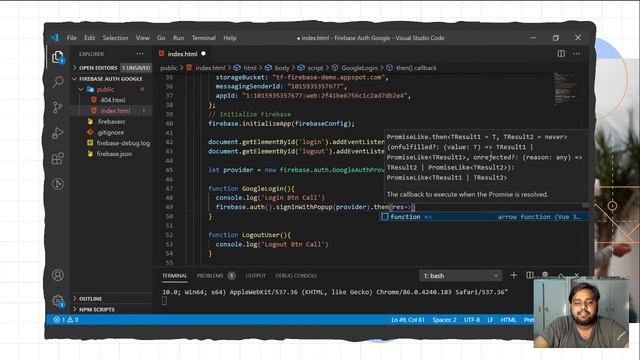Open the View menu
This screenshot has height=360, width=640.
(142, 38)
